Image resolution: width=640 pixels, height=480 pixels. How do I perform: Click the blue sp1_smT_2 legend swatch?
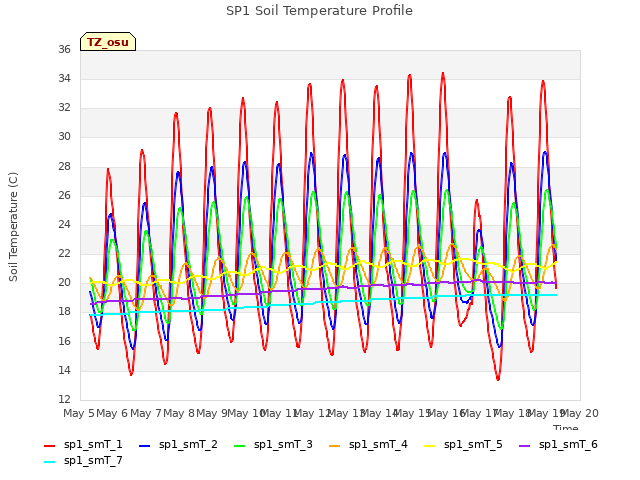pyautogui.click(x=144, y=446)
